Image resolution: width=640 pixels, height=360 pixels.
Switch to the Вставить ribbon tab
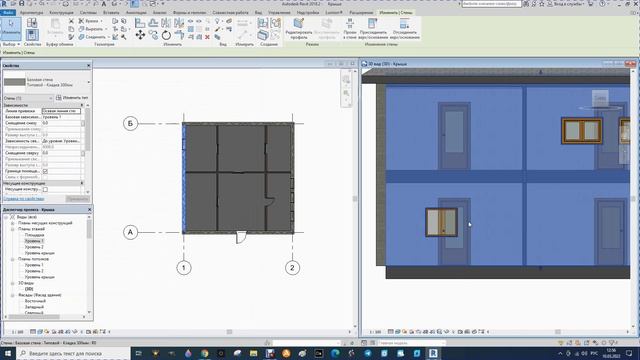111,13
